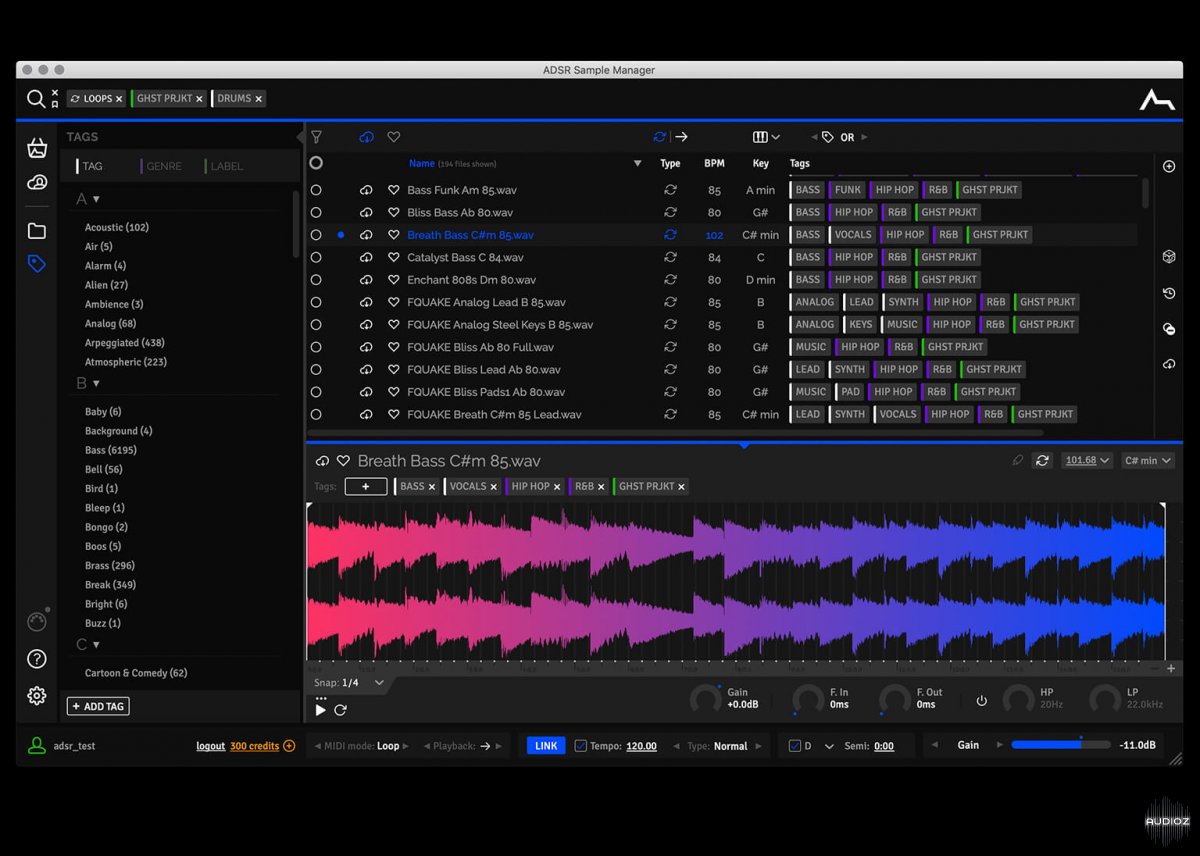This screenshot has width=1200, height=856.
Task: Select the radio circle for Bliss Bass Ab 80.wav
Action: (316, 212)
